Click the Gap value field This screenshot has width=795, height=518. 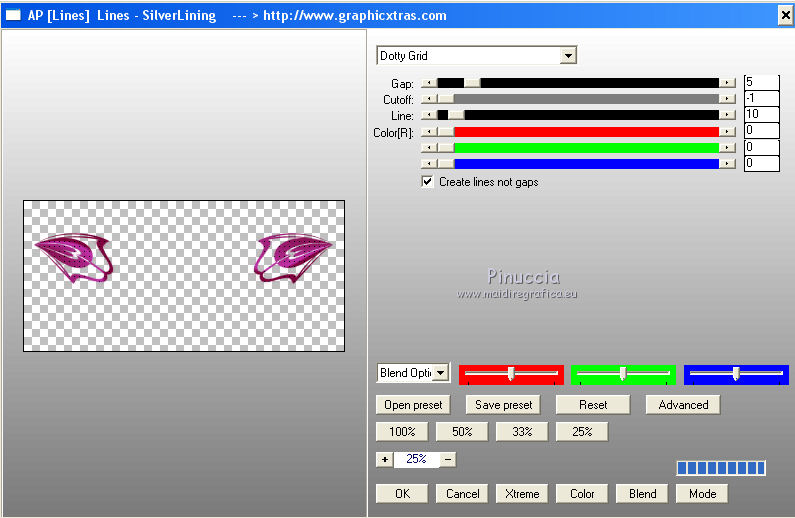pyautogui.click(x=762, y=82)
